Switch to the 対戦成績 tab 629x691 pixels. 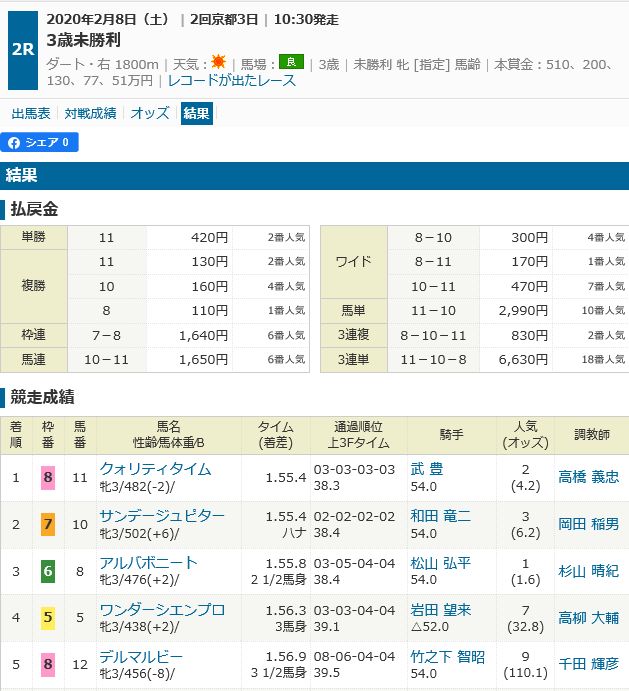(x=90, y=113)
